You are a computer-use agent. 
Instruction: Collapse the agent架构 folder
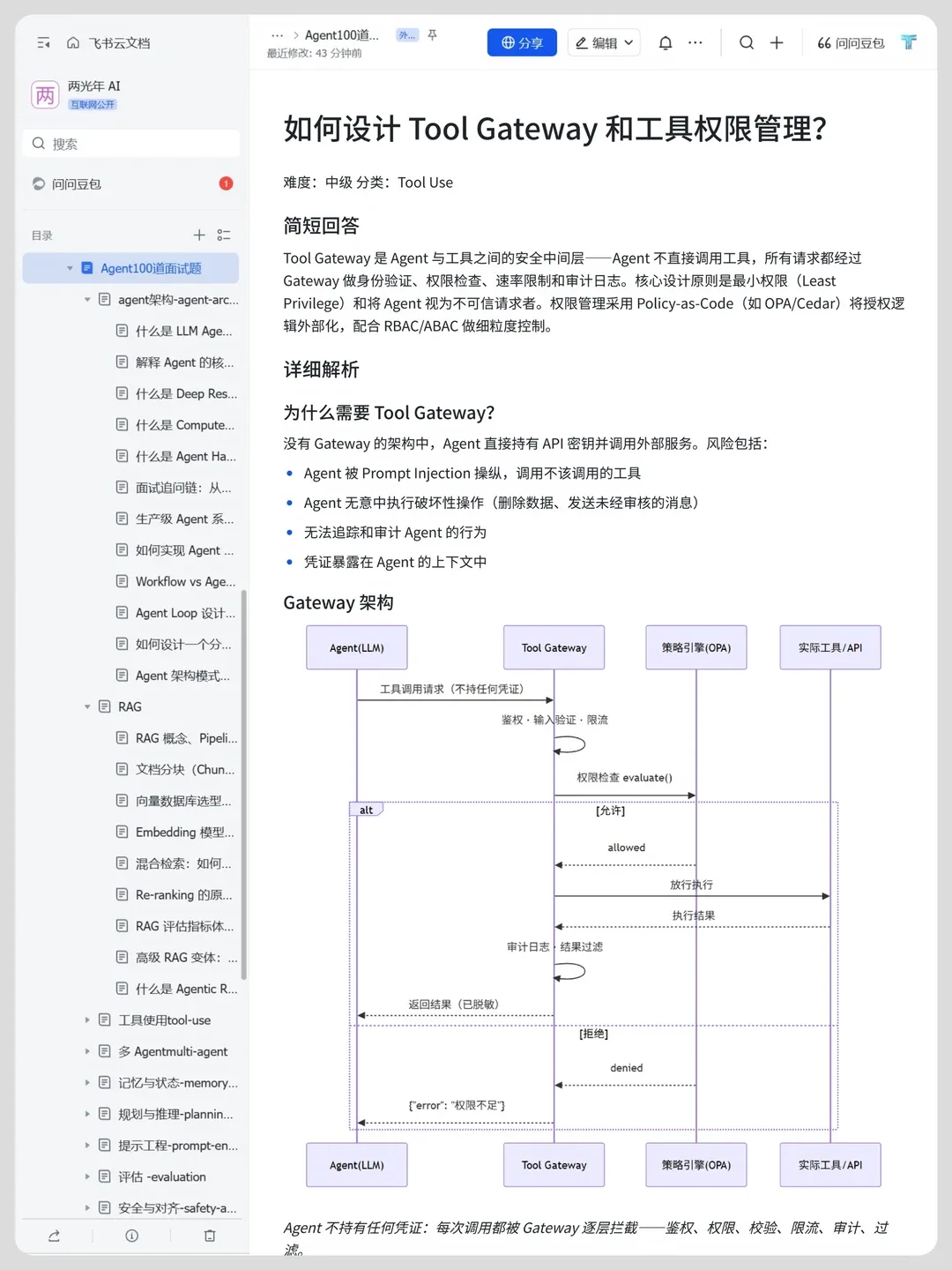point(87,300)
